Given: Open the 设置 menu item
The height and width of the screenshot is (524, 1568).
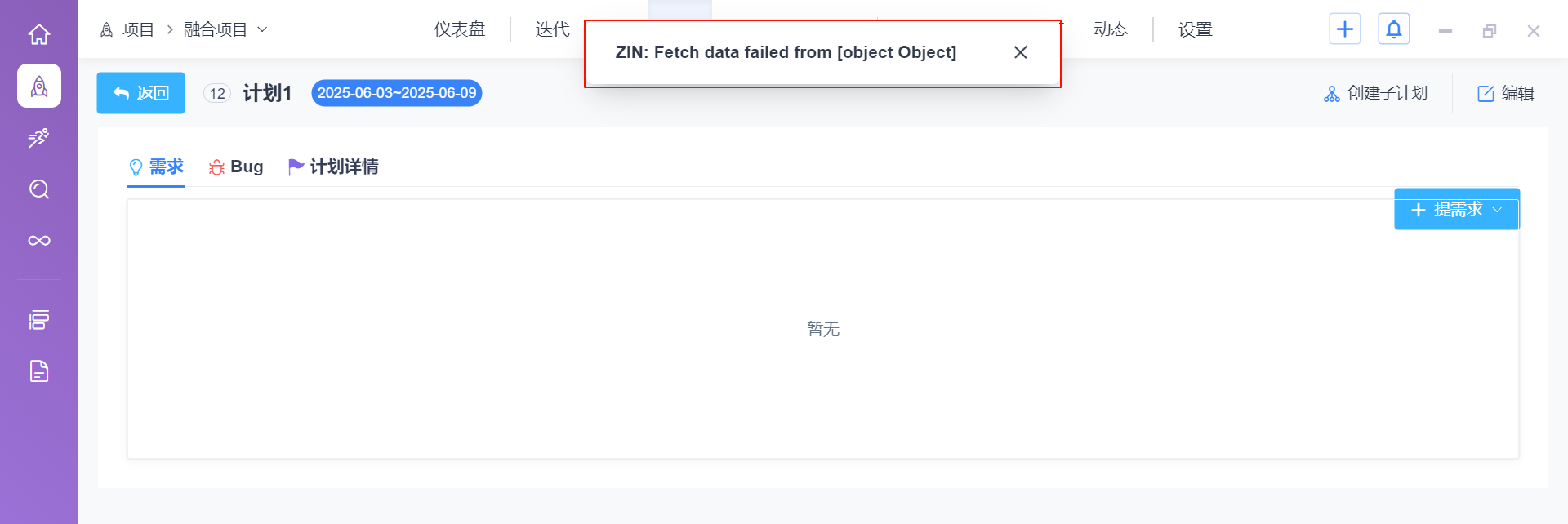Looking at the screenshot, I should (1196, 29).
